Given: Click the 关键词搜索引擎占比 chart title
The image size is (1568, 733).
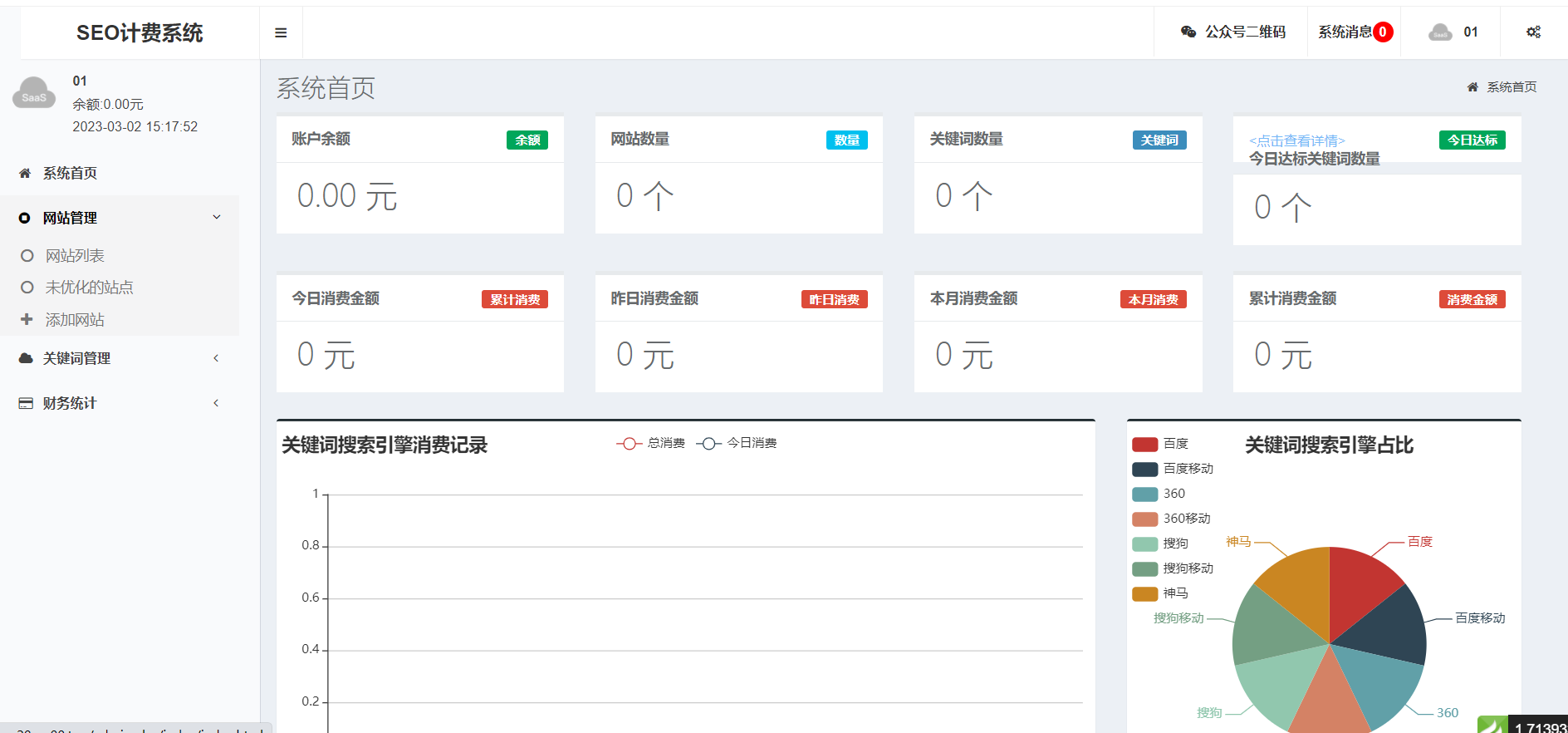Looking at the screenshot, I should point(1329,445).
